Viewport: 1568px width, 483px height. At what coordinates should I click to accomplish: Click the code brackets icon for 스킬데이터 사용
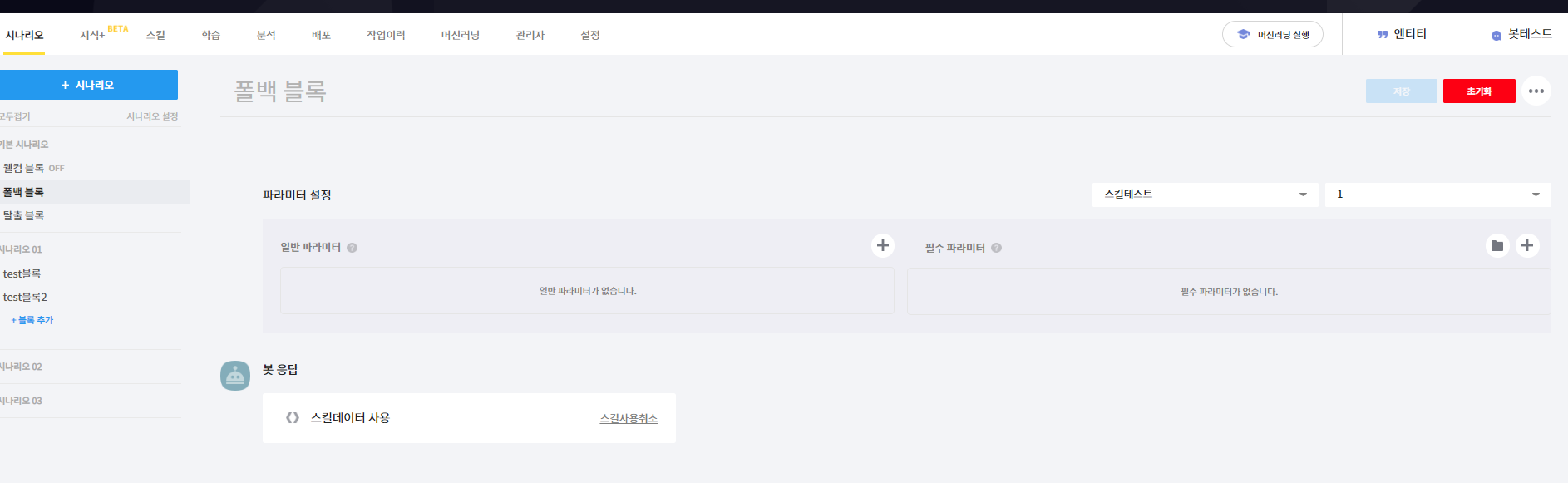(x=293, y=418)
